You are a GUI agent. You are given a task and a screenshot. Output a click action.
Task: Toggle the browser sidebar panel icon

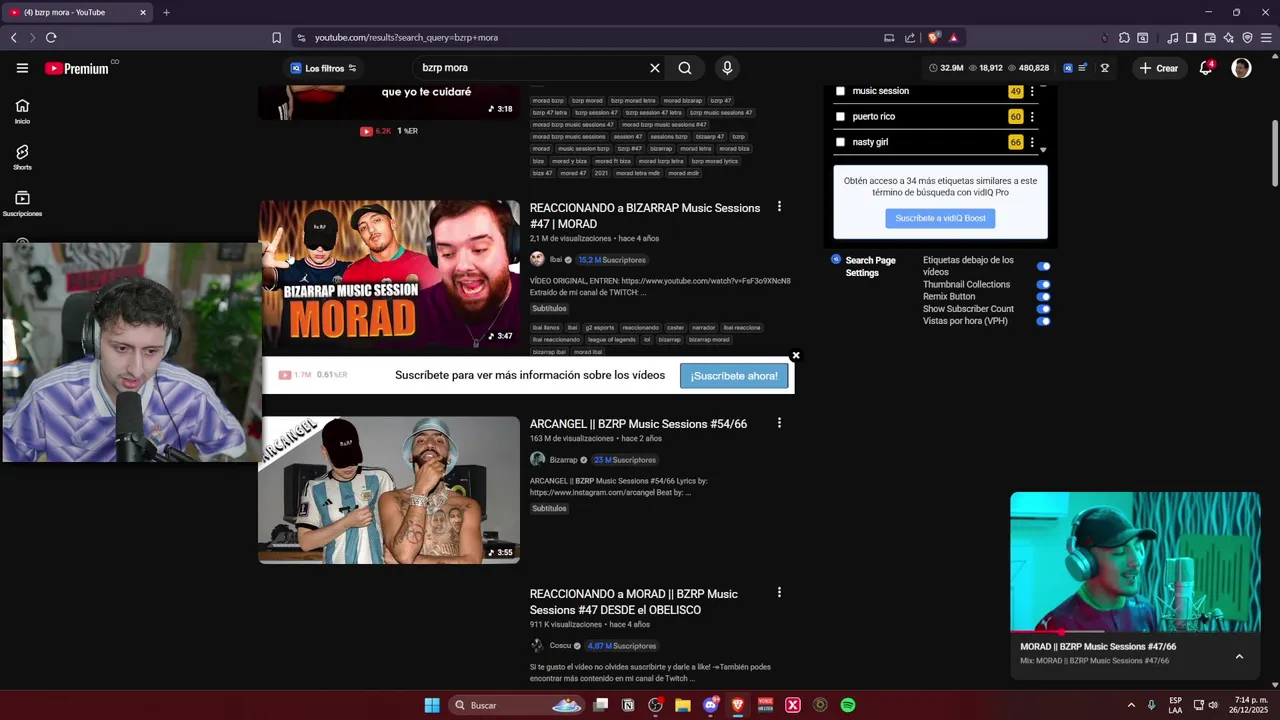[x=1191, y=38]
